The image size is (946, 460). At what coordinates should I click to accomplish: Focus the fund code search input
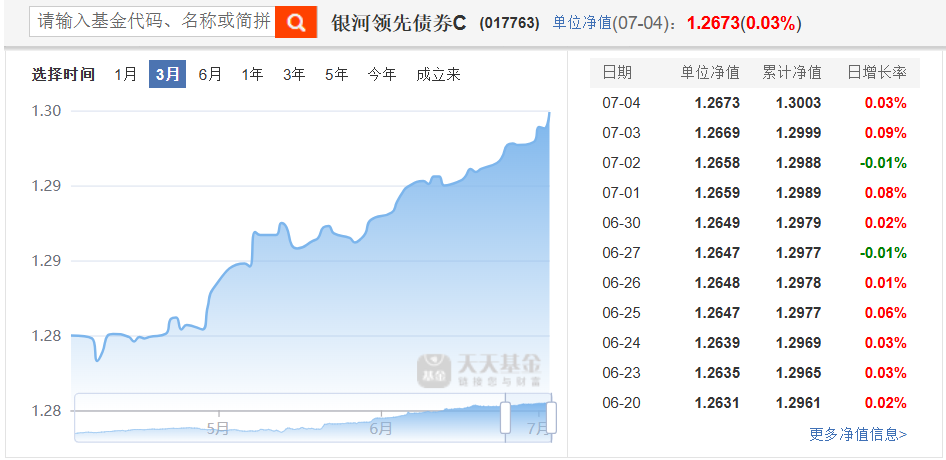pos(152,22)
